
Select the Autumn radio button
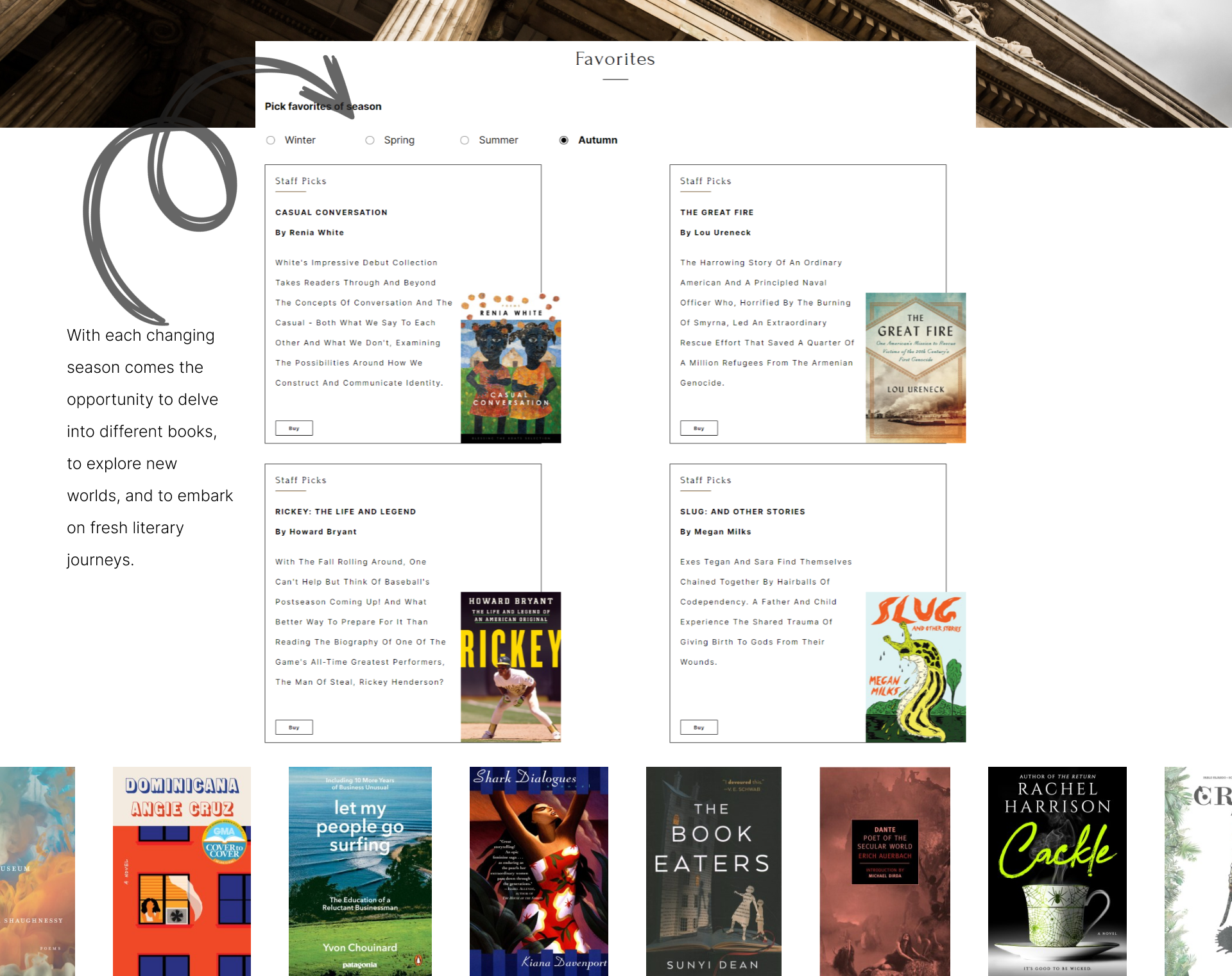click(563, 140)
